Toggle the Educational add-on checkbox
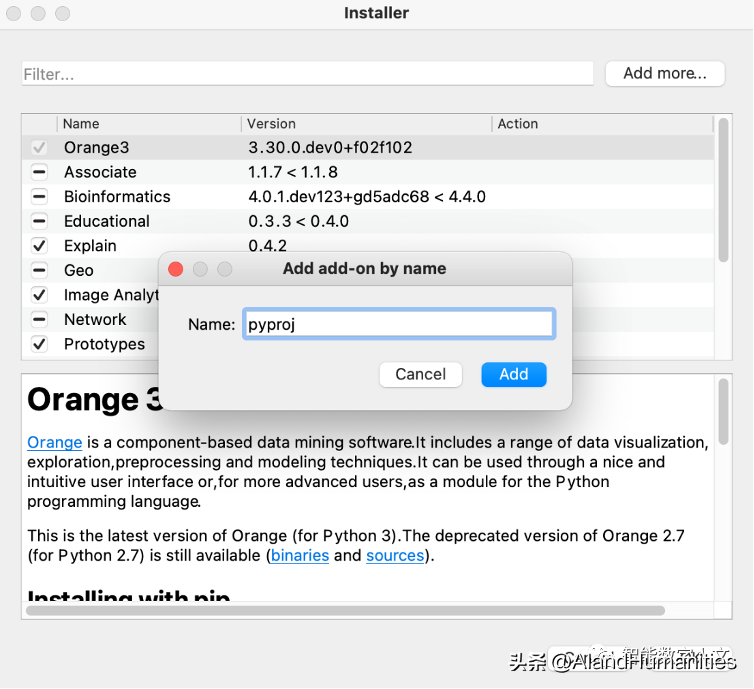The height and width of the screenshot is (689, 754). point(39,221)
